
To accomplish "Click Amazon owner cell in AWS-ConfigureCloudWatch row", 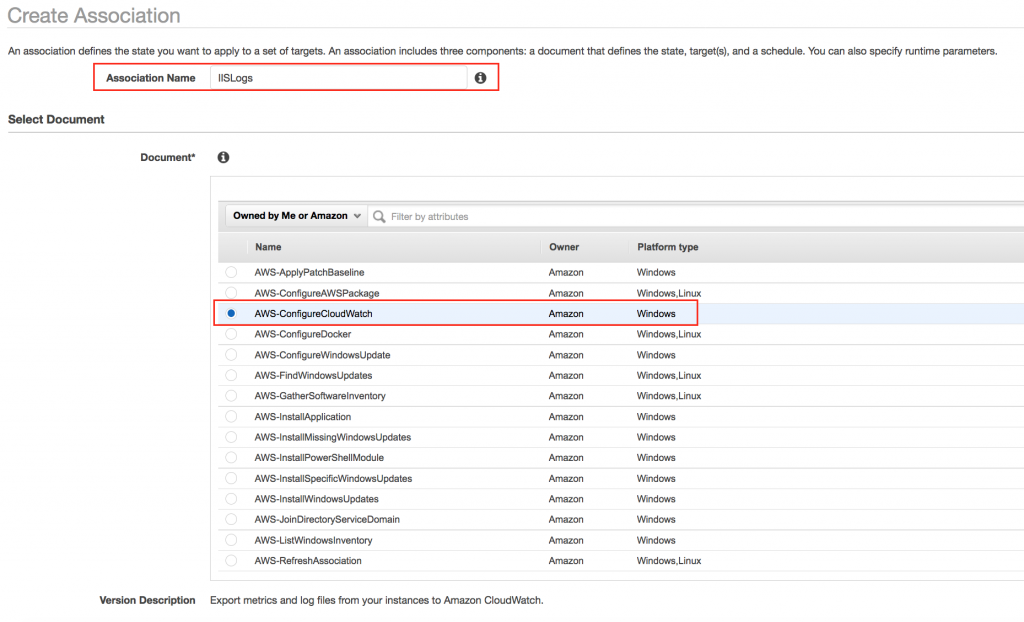I will point(566,314).
